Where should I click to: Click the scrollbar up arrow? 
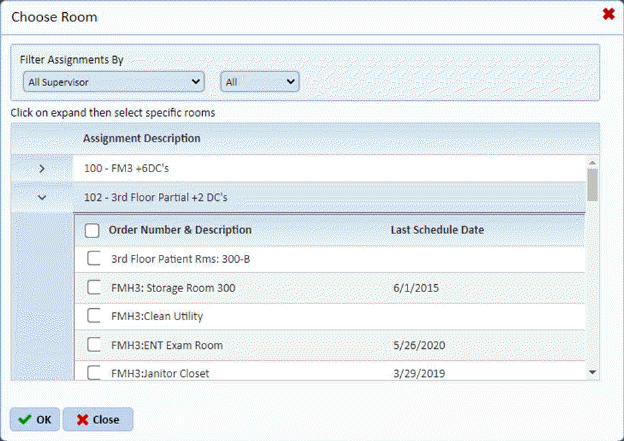[592, 162]
